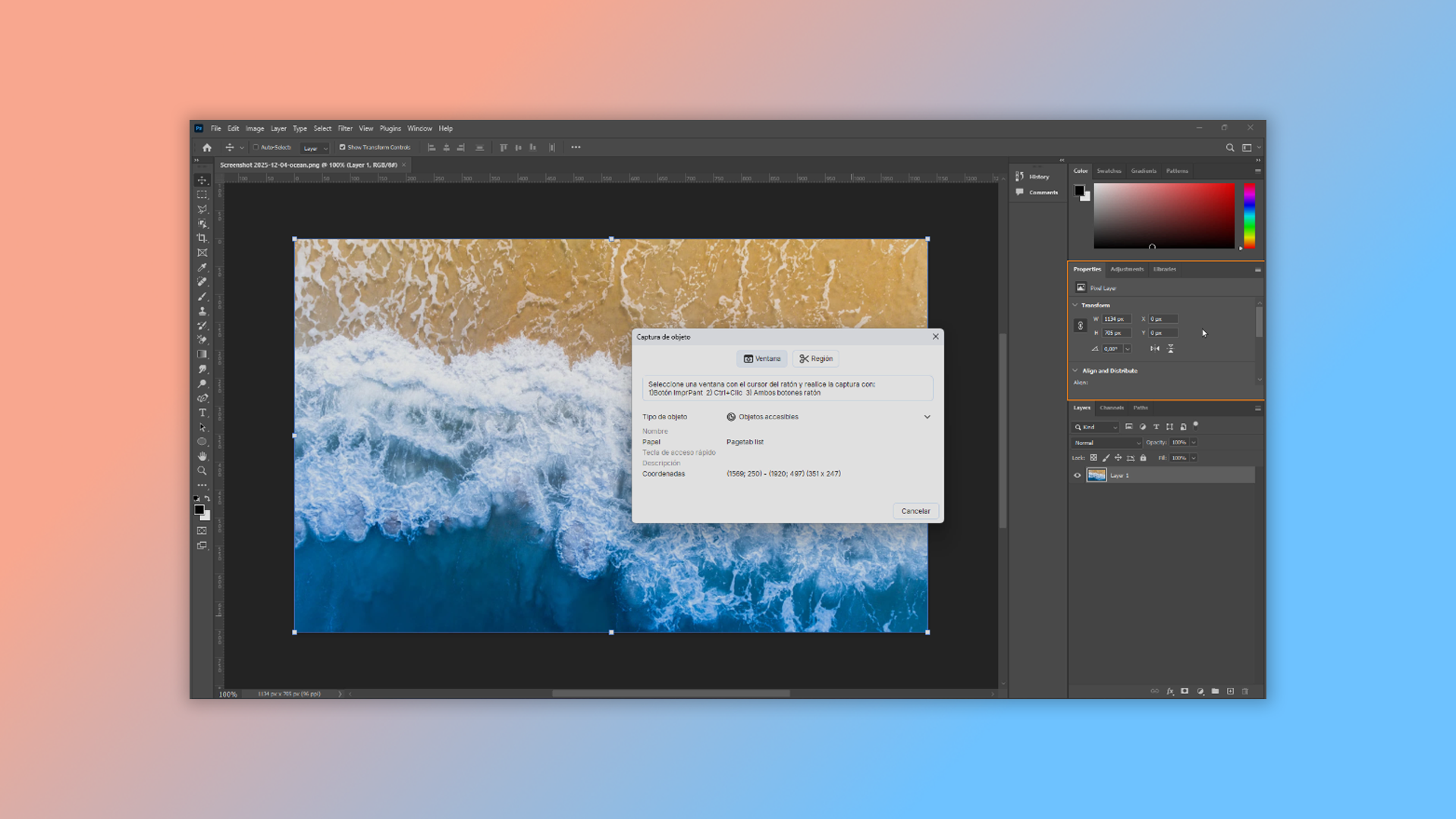This screenshot has width=1456, height=819.
Task: Select the Horizontal Type tool
Action: (x=202, y=413)
